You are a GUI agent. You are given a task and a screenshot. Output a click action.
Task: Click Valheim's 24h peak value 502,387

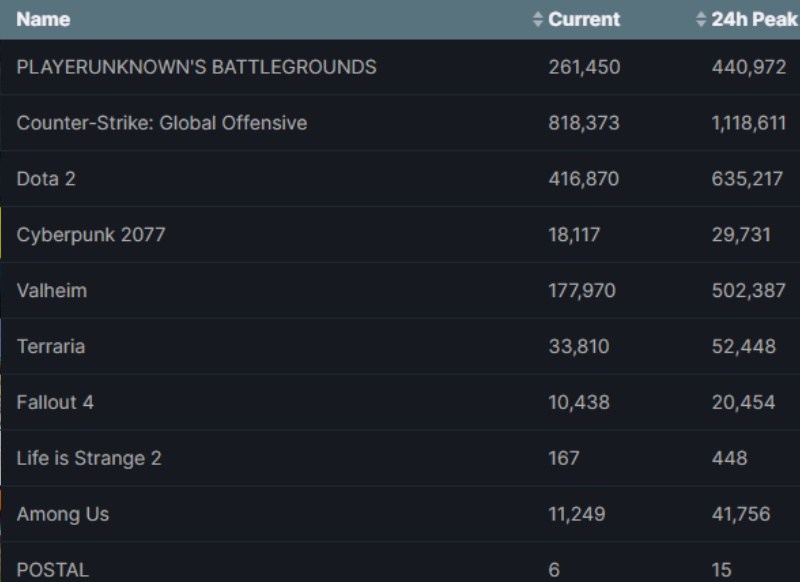[749, 291]
